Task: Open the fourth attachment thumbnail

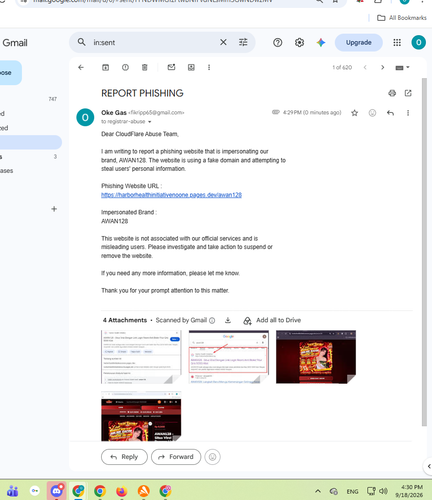Action: pyautogui.click(x=141, y=416)
